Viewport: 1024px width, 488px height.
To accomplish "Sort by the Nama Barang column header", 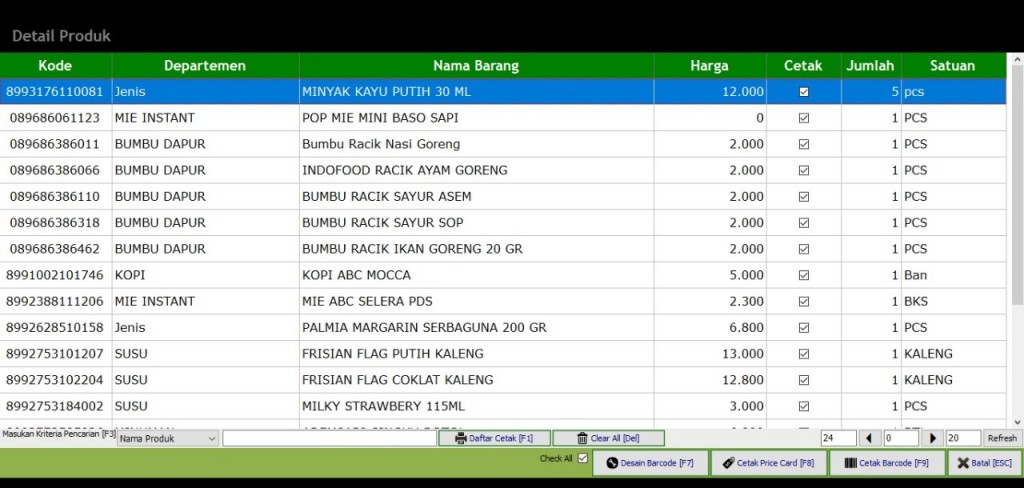I will click(x=476, y=65).
